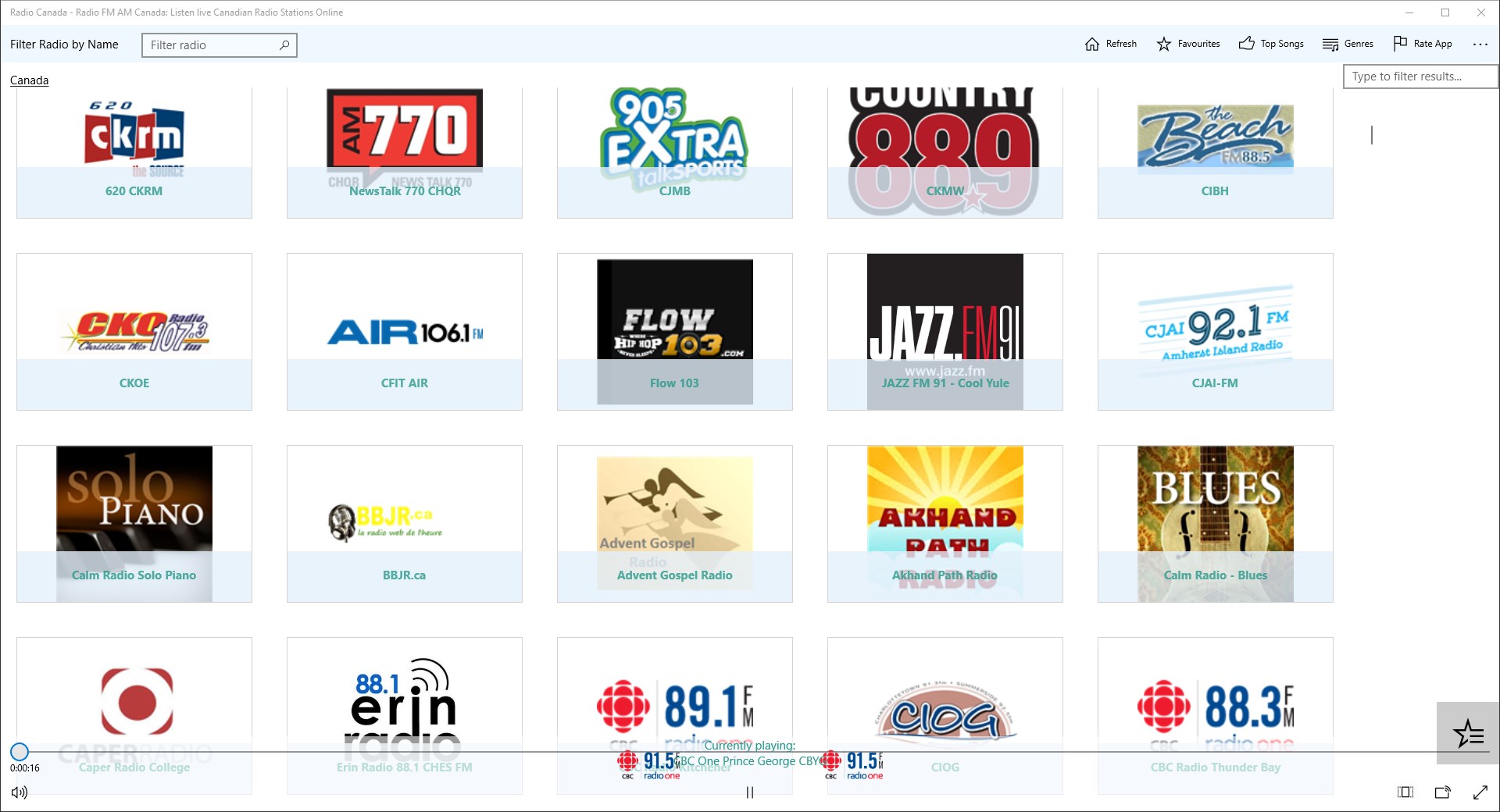The height and width of the screenshot is (812, 1500).
Task: Click the playback elapsed time 0:00:16
Action: 25,768
